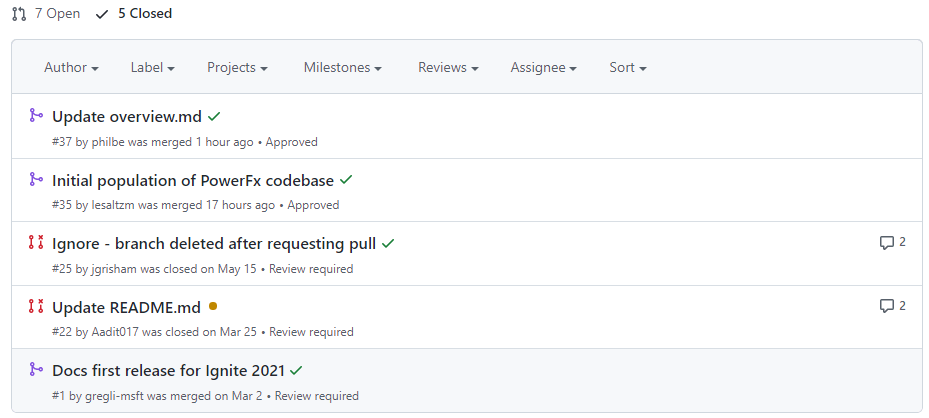Expand the Milestones filter dropdown

(x=343, y=68)
